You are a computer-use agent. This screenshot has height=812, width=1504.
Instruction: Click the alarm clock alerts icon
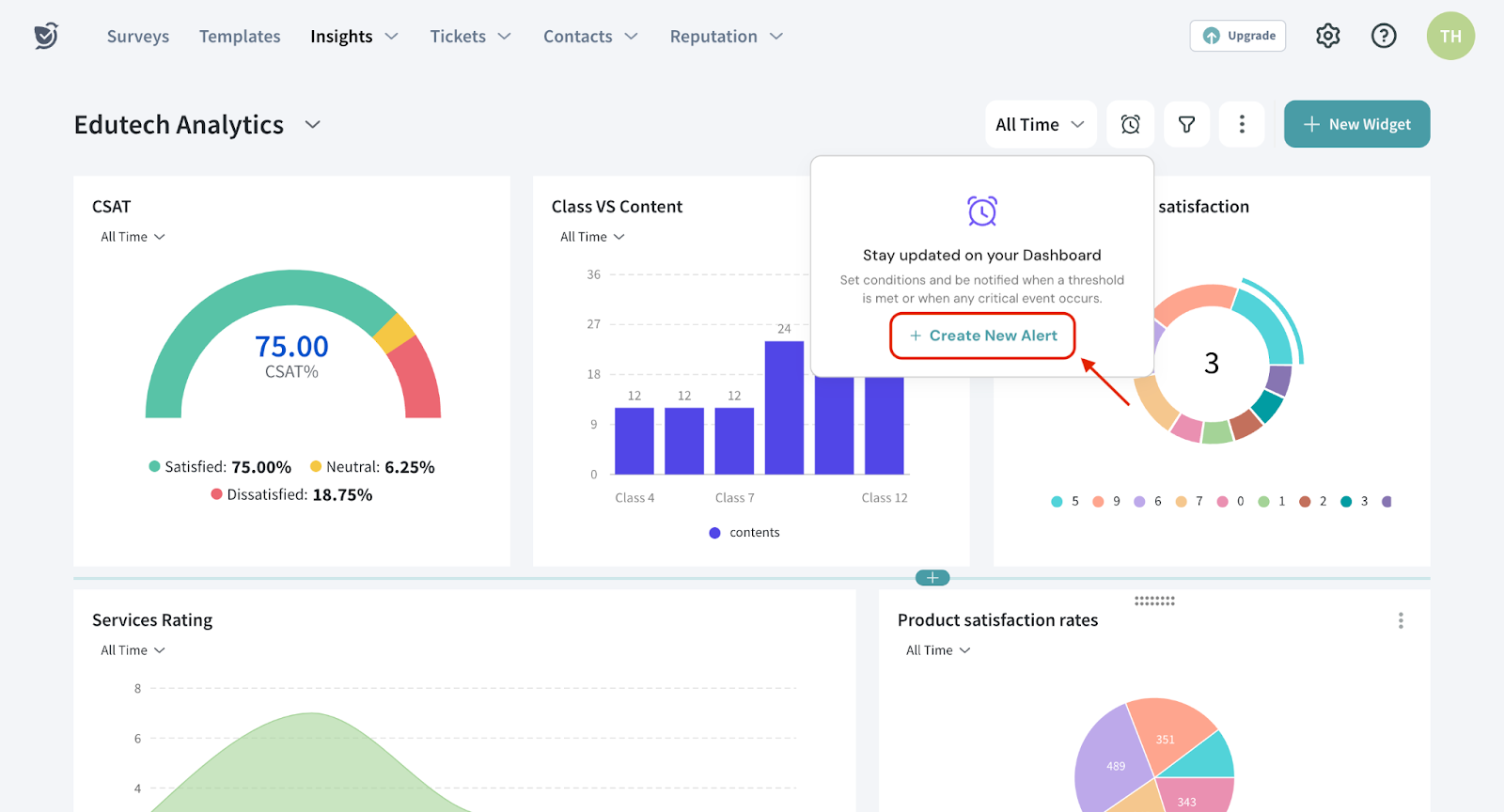tap(1131, 124)
